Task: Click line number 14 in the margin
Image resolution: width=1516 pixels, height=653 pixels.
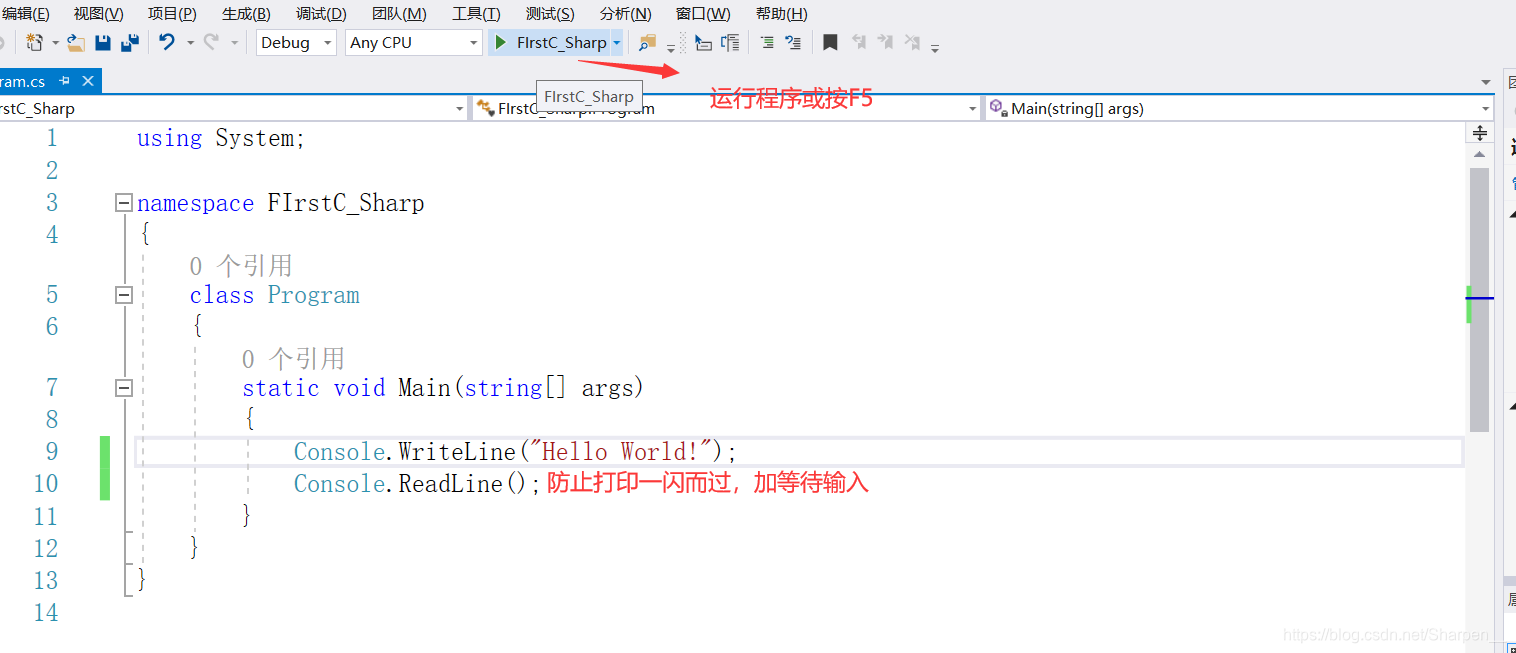Action: coord(46,613)
